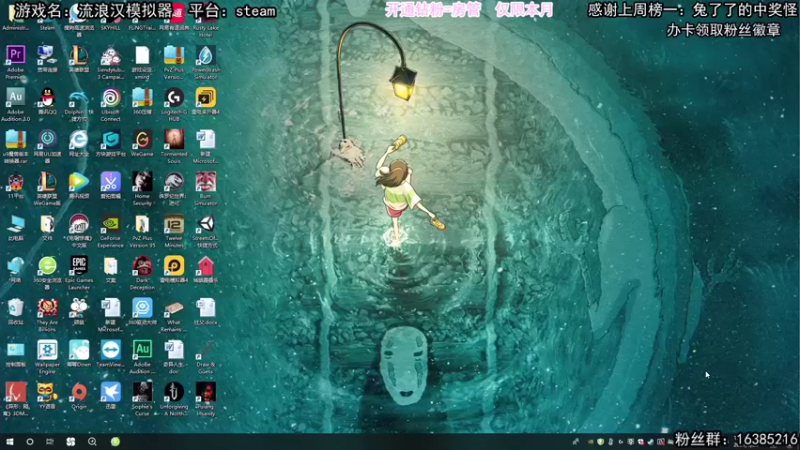Launch the Origin client shortcut
The width and height of the screenshot is (800, 450).
click(79, 392)
